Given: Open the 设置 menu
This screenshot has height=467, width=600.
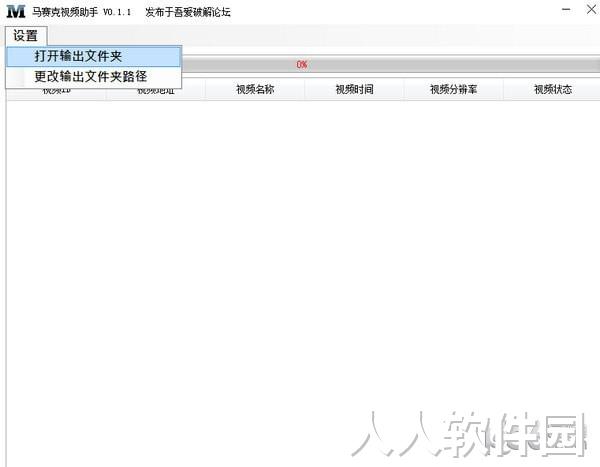Looking at the screenshot, I should pos(26,36).
